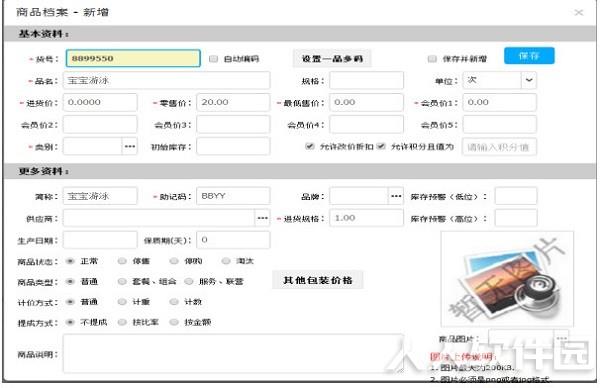The image size is (600, 388).
Task: Choose 按比率 commission method
Action: (122, 322)
